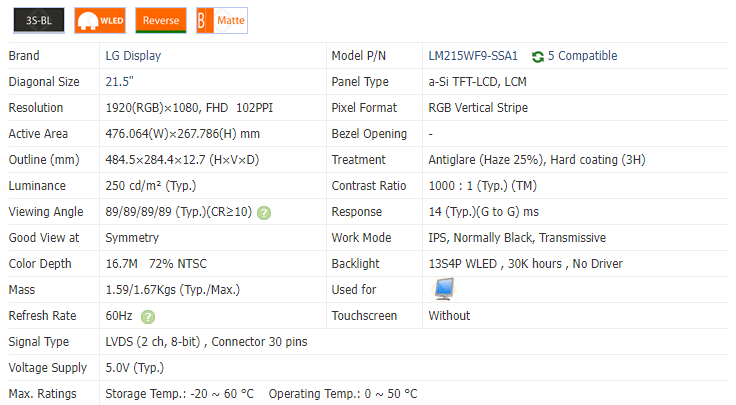This screenshot has height=405, width=736.
Task: Select the LVDS (2 ch, 8-bit) signal text
Action: tap(153, 342)
